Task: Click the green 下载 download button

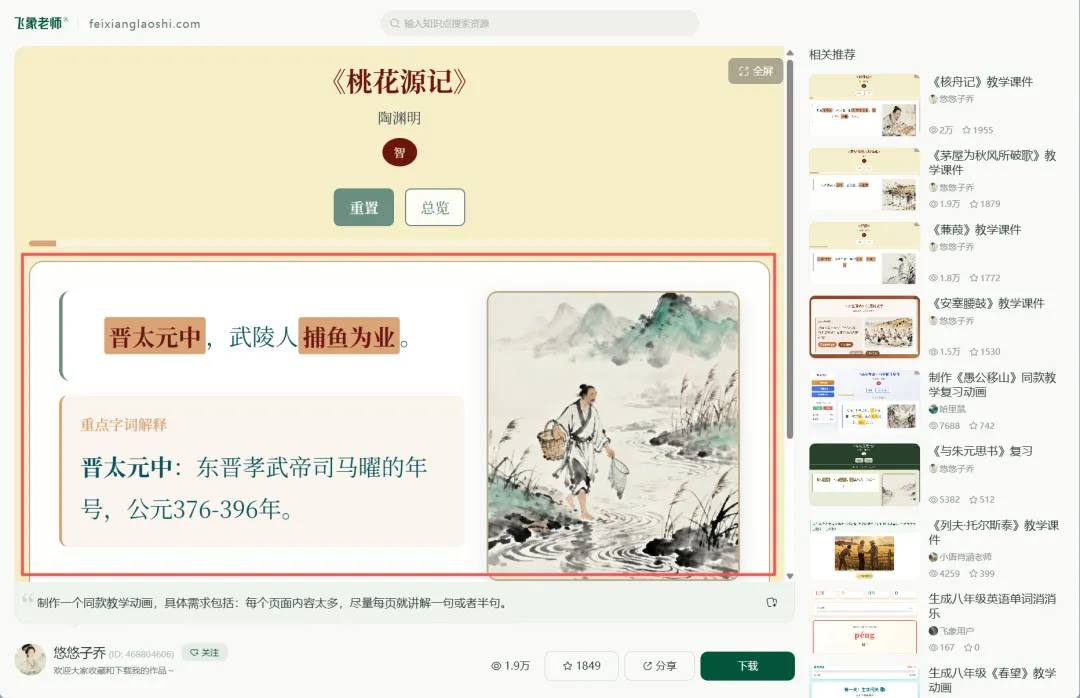Action: [747, 666]
